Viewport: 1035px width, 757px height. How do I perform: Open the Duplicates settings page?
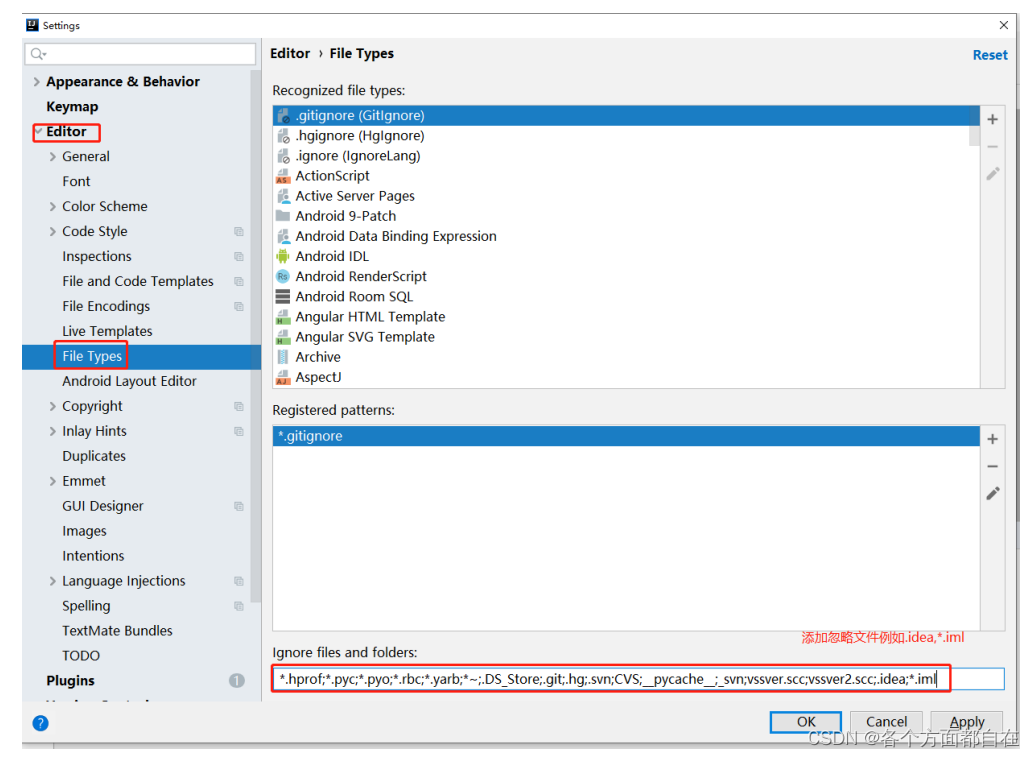[94, 457]
